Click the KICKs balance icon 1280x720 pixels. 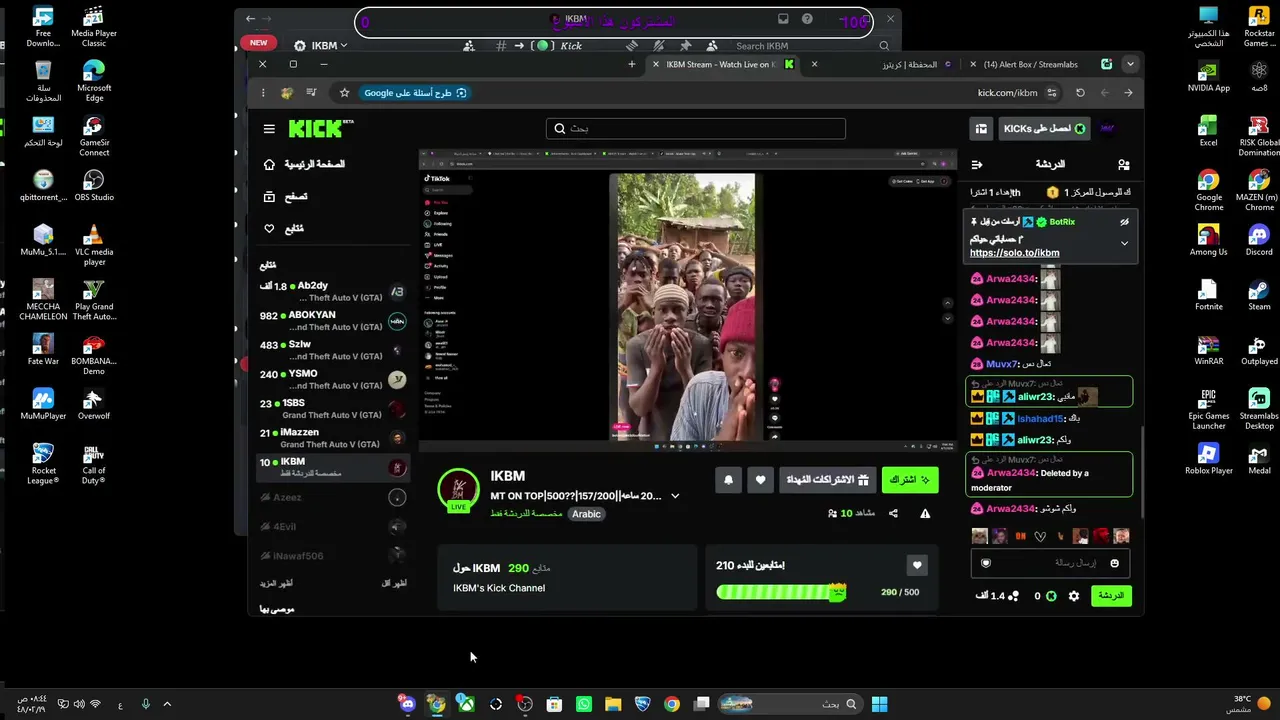point(1051,596)
